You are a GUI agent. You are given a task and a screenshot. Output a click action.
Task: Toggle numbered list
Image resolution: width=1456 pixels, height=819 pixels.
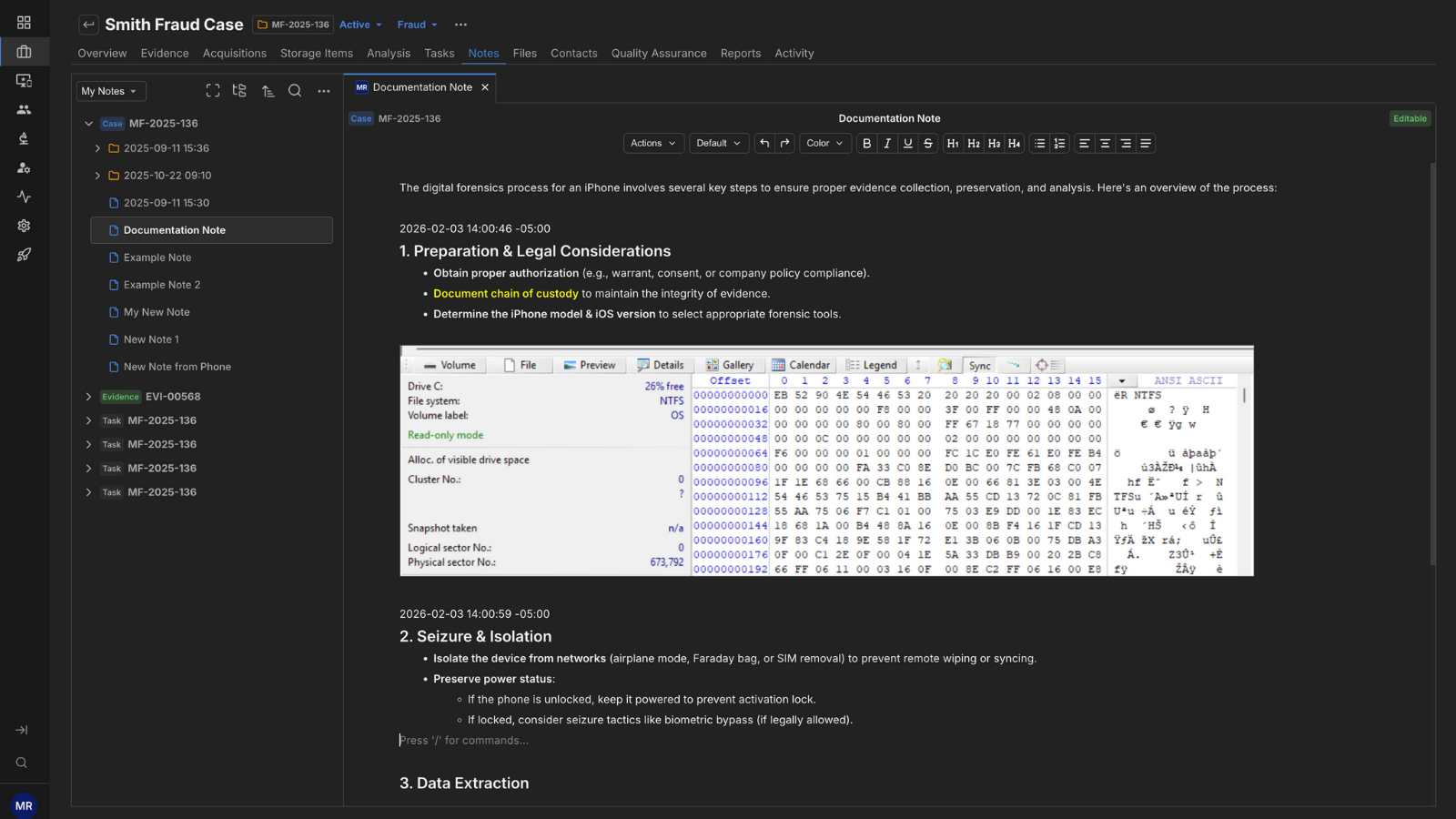click(1059, 143)
